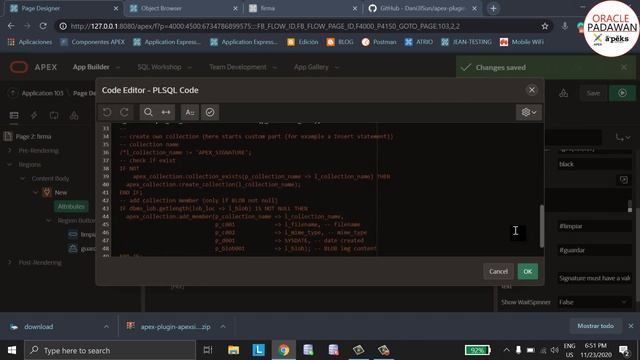Select Rendering tab icon in left pane
The width and height of the screenshot is (640, 360).
14,116
